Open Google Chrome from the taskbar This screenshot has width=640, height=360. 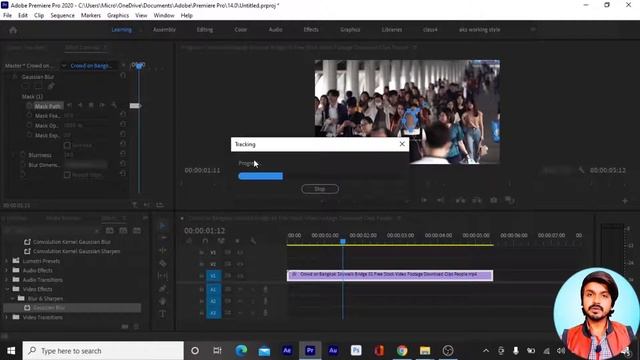pyautogui.click(x=402, y=351)
